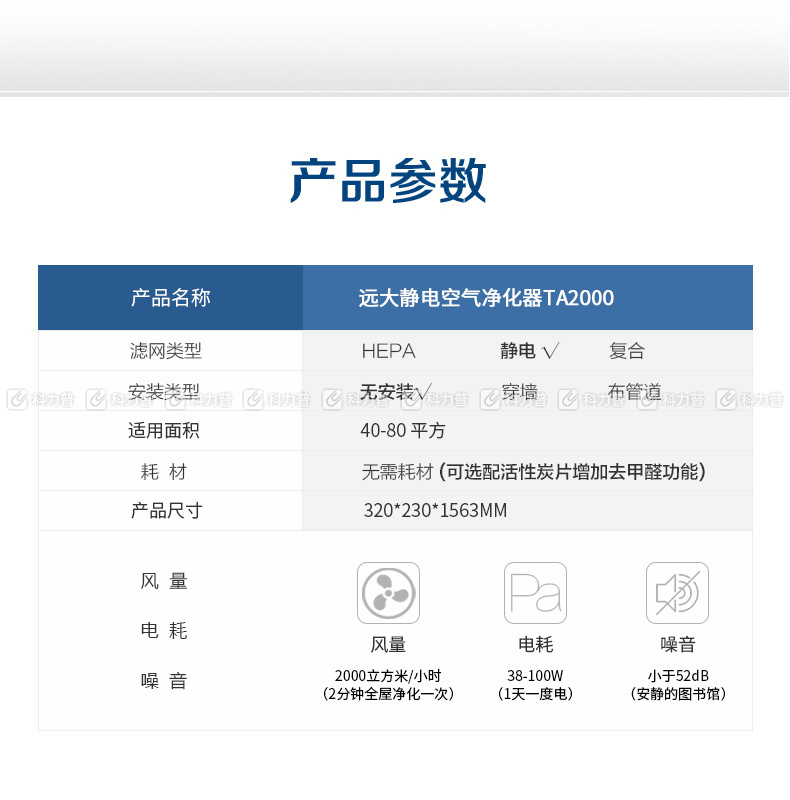This screenshot has width=790, height=800.
Task: Click the Pa power consumption icon
Action: click(535, 593)
